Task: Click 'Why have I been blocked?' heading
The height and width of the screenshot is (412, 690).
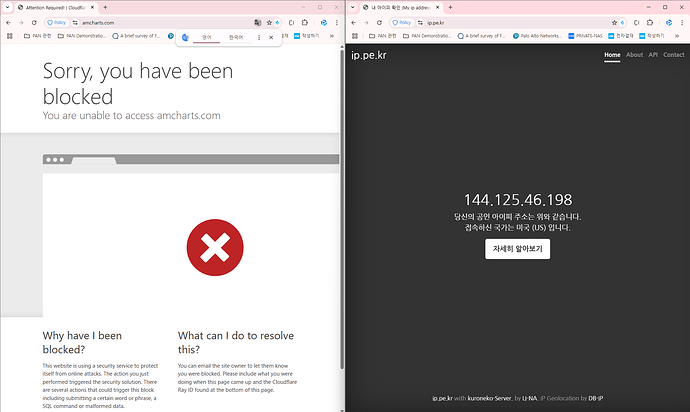Action: click(x=82, y=342)
